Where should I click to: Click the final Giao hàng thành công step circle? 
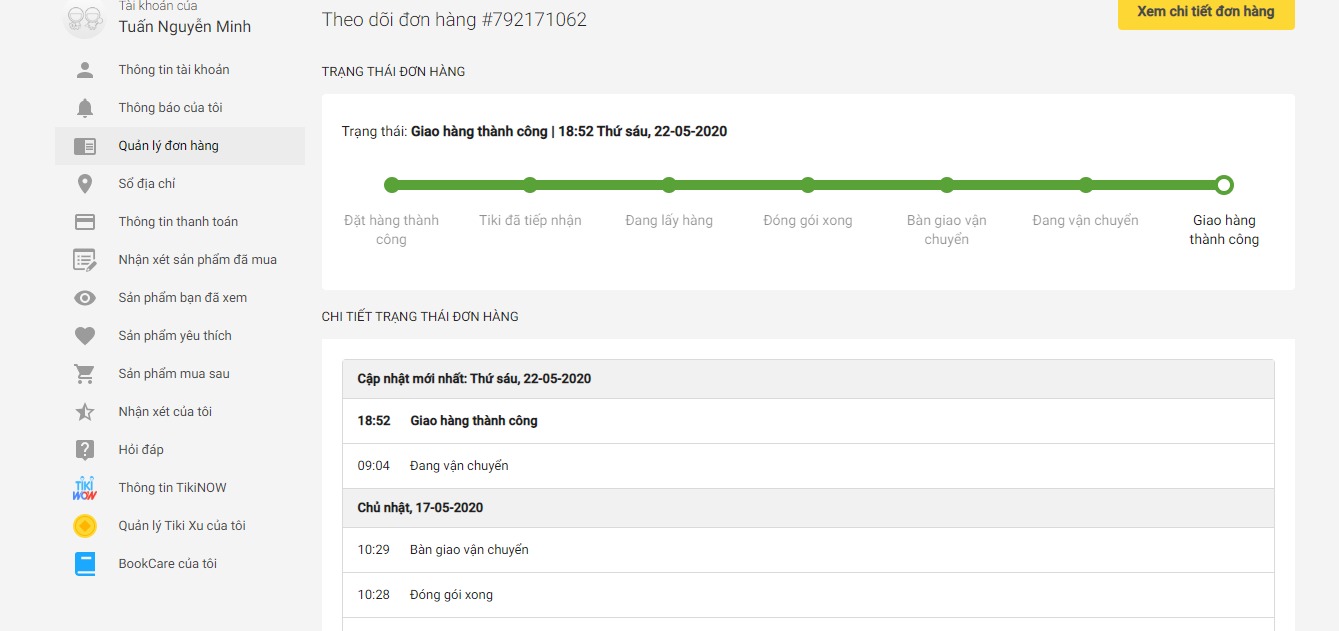point(1224,185)
